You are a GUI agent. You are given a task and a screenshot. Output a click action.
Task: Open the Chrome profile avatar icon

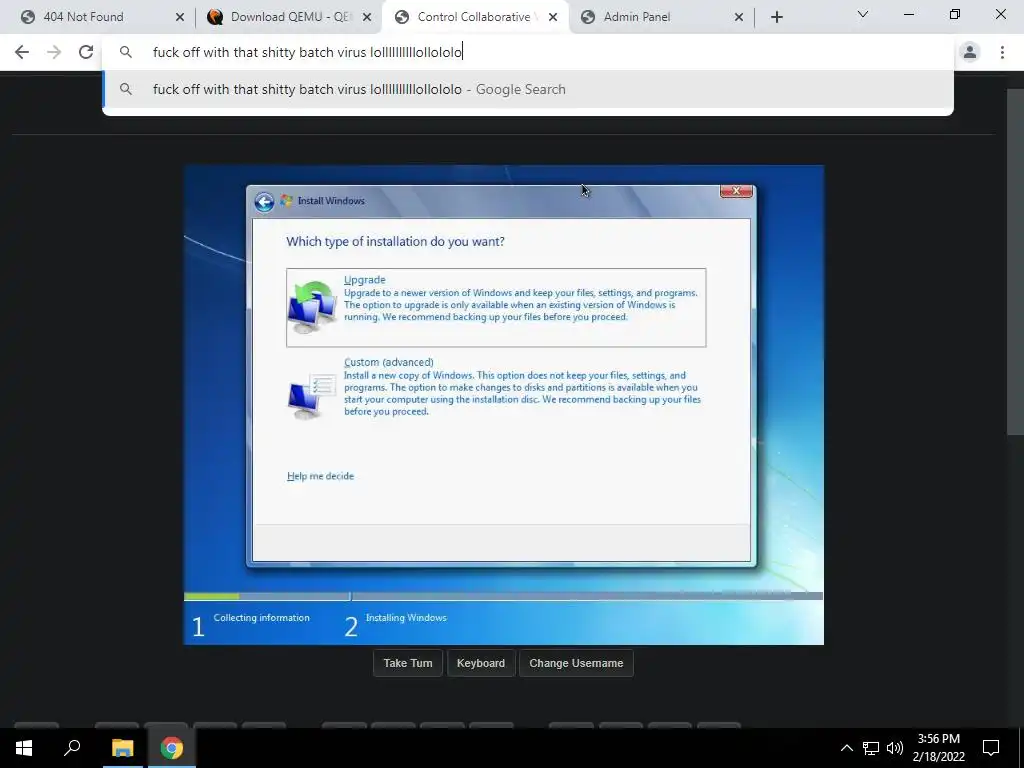[970, 52]
